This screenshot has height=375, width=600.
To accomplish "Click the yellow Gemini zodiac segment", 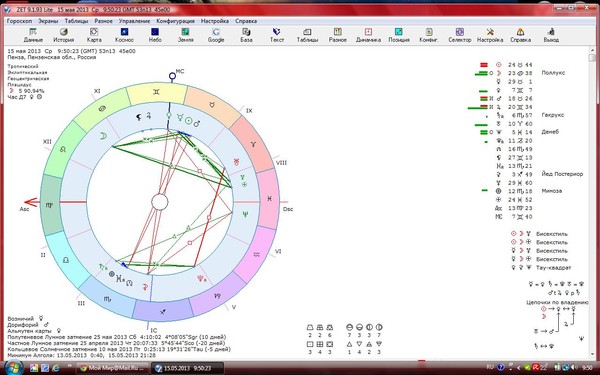I will [157, 93].
